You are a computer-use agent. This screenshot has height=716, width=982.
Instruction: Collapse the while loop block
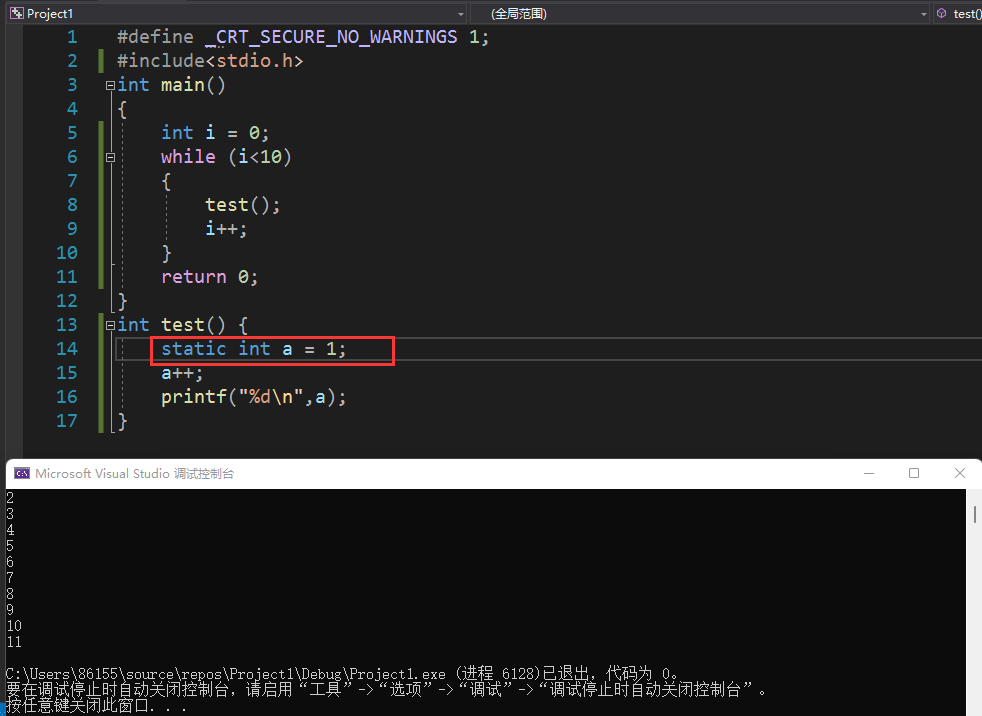click(110, 157)
